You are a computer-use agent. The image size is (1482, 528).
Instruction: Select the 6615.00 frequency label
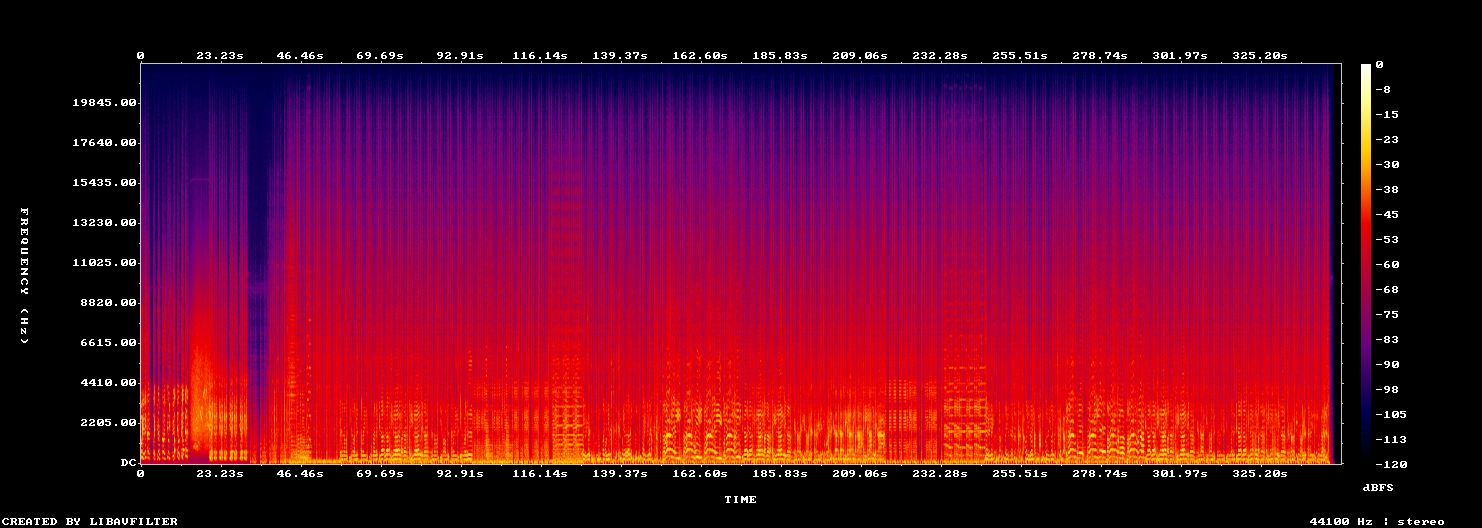point(109,343)
